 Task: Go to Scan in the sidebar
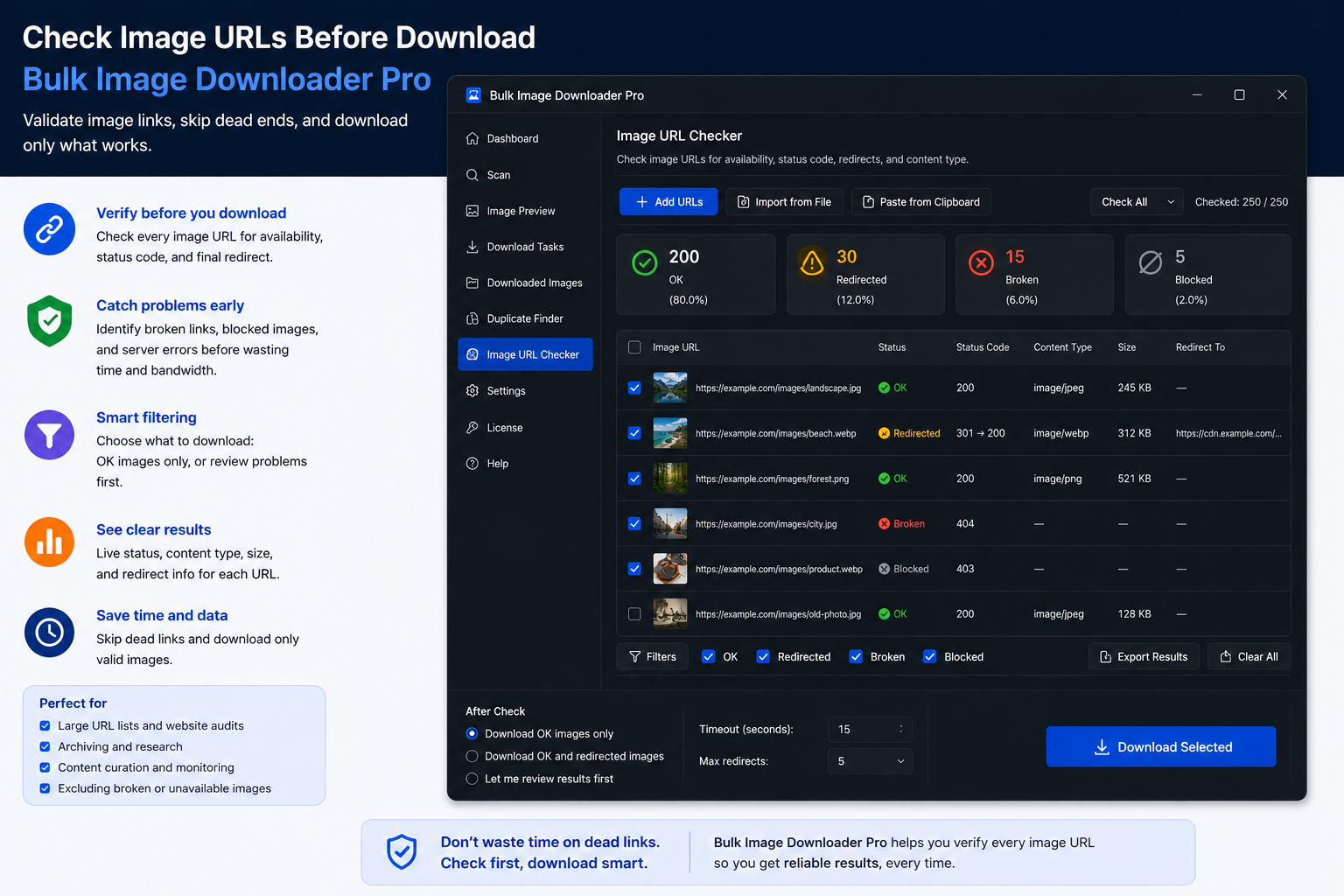(525, 175)
